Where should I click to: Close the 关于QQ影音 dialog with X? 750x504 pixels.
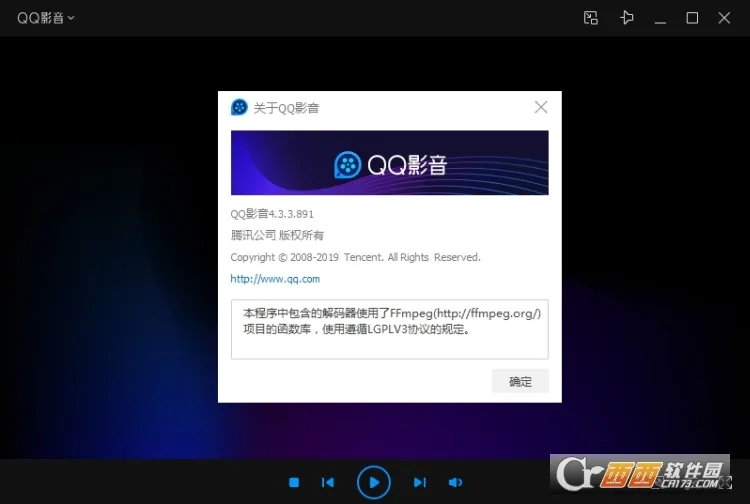(541, 107)
